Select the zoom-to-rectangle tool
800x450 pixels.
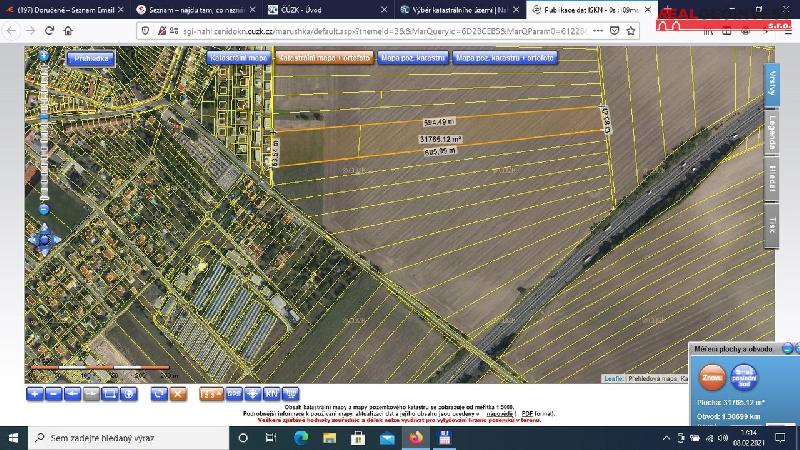(x=110, y=394)
